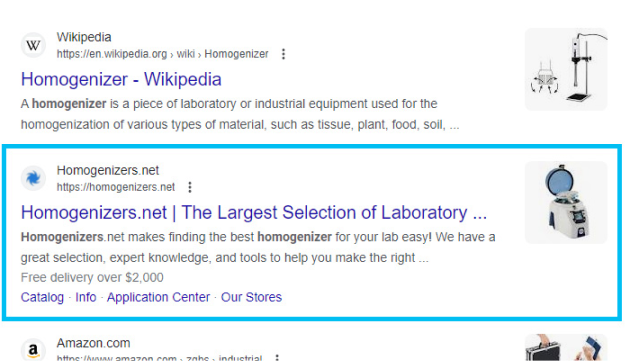The image size is (641, 361).
Task: Click the Wikipedia homogenizer diagram thumbnail
Action: [566, 69]
